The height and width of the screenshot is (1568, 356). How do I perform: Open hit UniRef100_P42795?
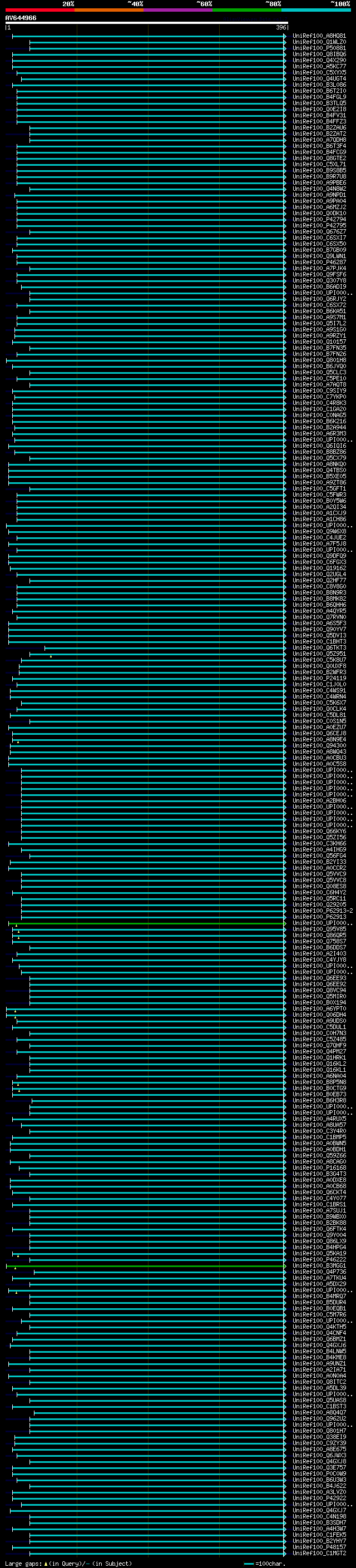pos(319,225)
